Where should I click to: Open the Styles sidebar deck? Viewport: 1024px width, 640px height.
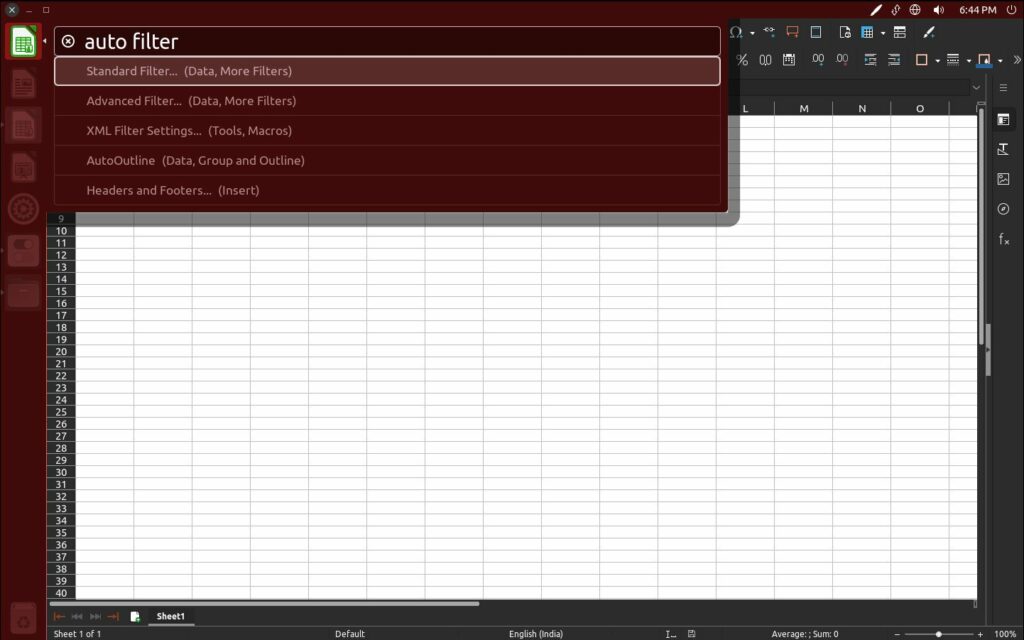1004,150
